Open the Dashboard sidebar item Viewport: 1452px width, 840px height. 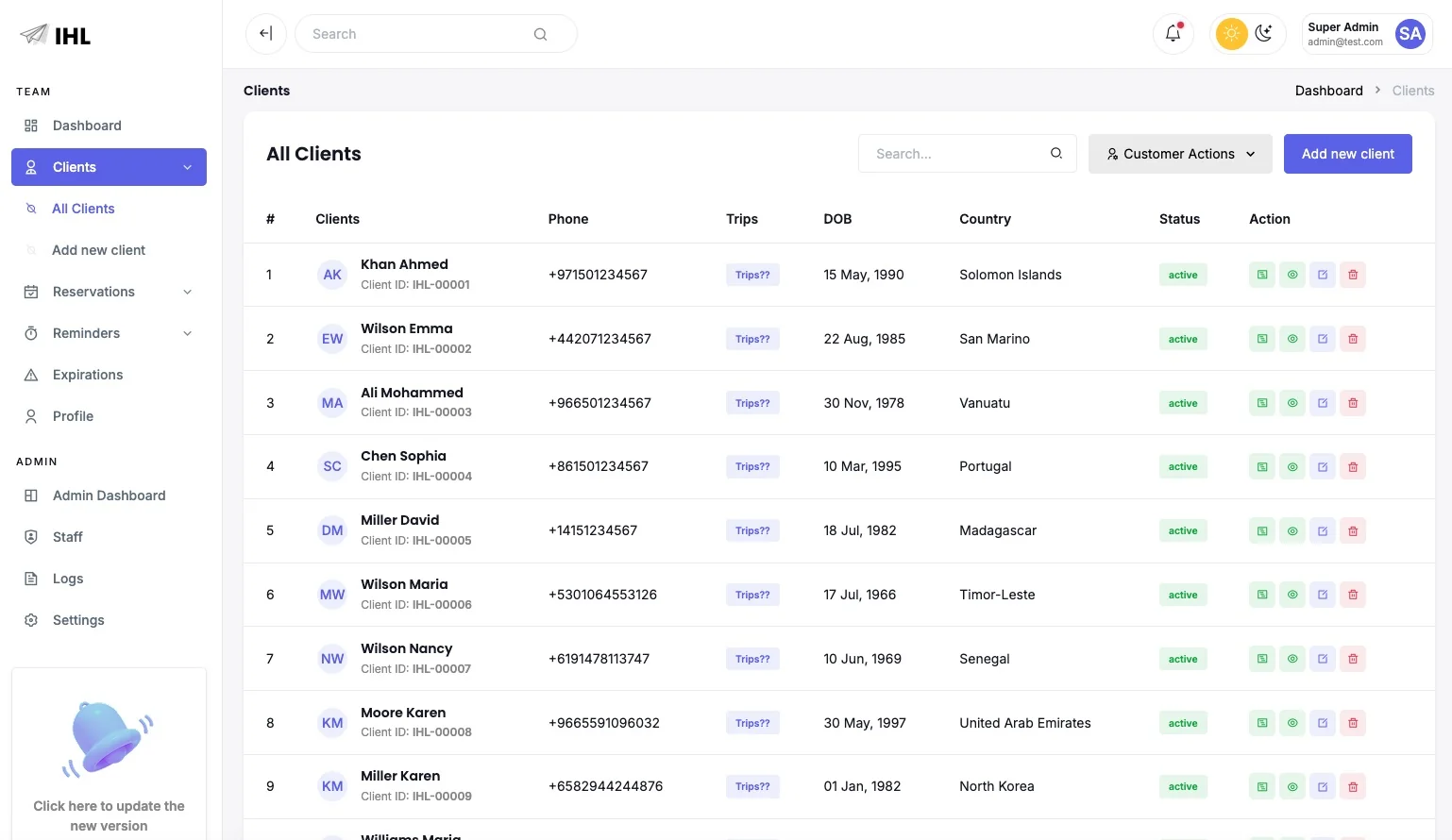pyautogui.click(x=109, y=126)
